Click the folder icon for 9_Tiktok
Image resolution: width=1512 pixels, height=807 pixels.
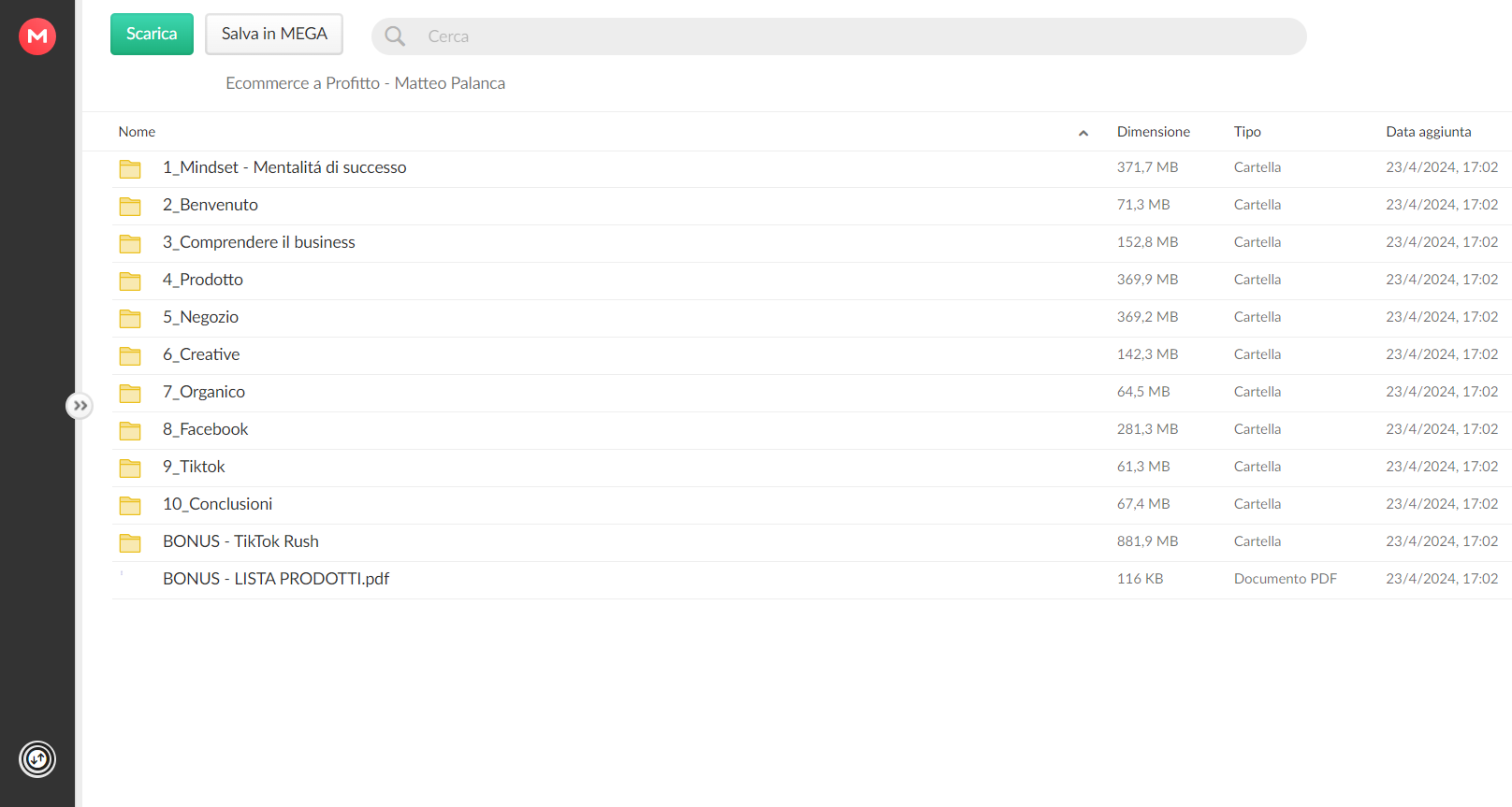tap(130, 468)
